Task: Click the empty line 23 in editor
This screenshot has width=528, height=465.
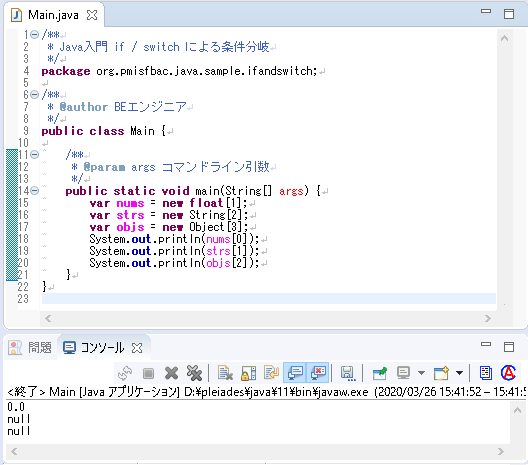Action: 268,299
